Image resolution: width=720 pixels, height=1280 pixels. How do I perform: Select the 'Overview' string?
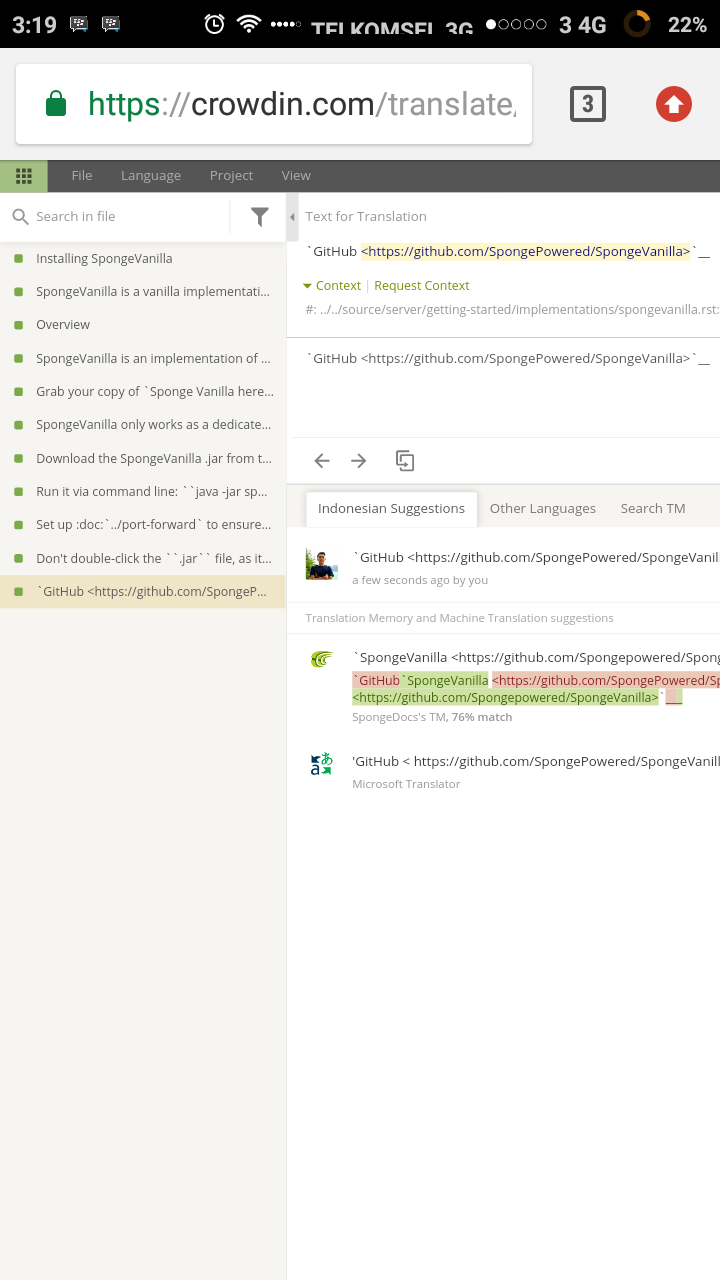(x=143, y=324)
